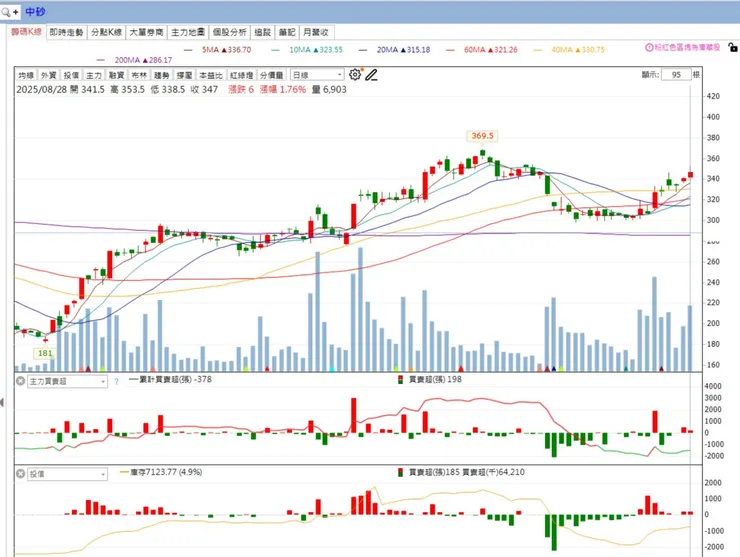Image resolution: width=740 pixels, height=557 pixels.
Task: Open the 日線 period dropdown
Action: click(317, 75)
